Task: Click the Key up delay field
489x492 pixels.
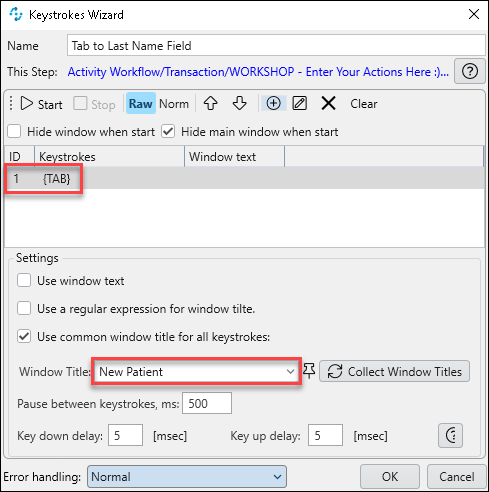Action: 325,435
